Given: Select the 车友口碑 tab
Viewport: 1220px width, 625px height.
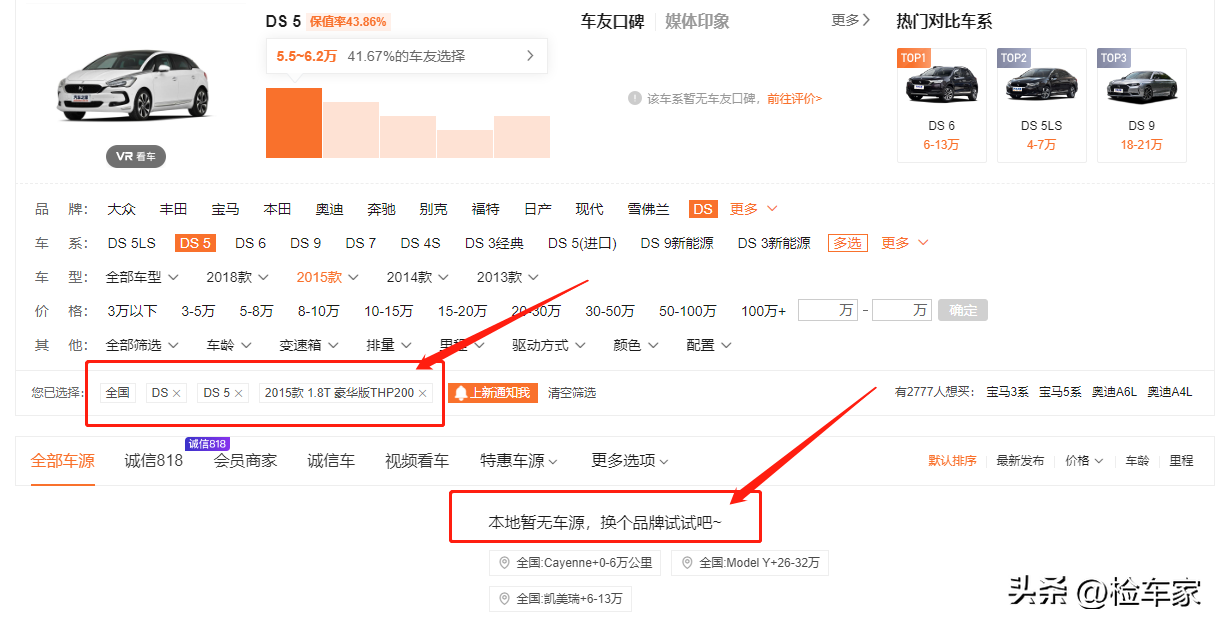Looking at the screenshot, I should point(612,21).
